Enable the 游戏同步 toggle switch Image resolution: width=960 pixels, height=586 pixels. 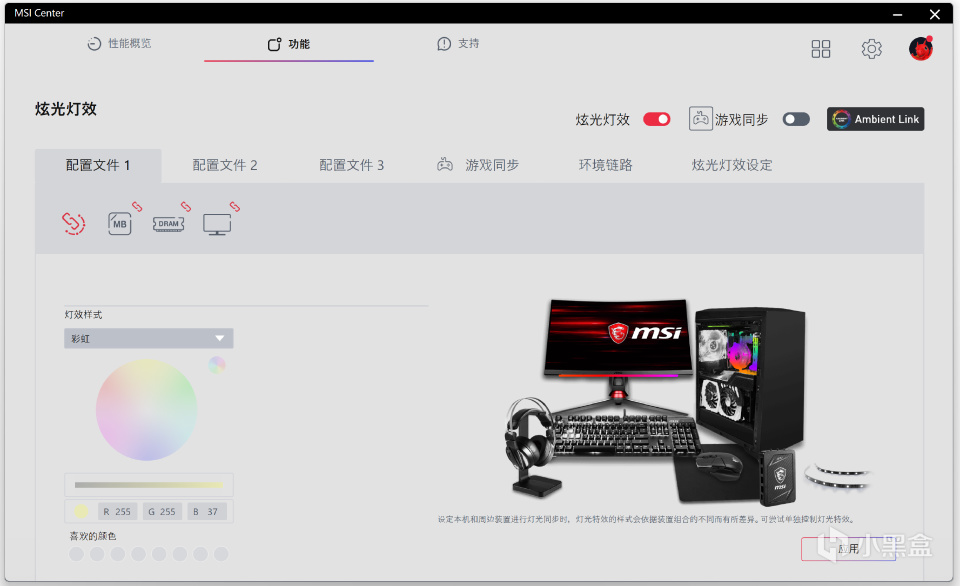click(796, 119)
